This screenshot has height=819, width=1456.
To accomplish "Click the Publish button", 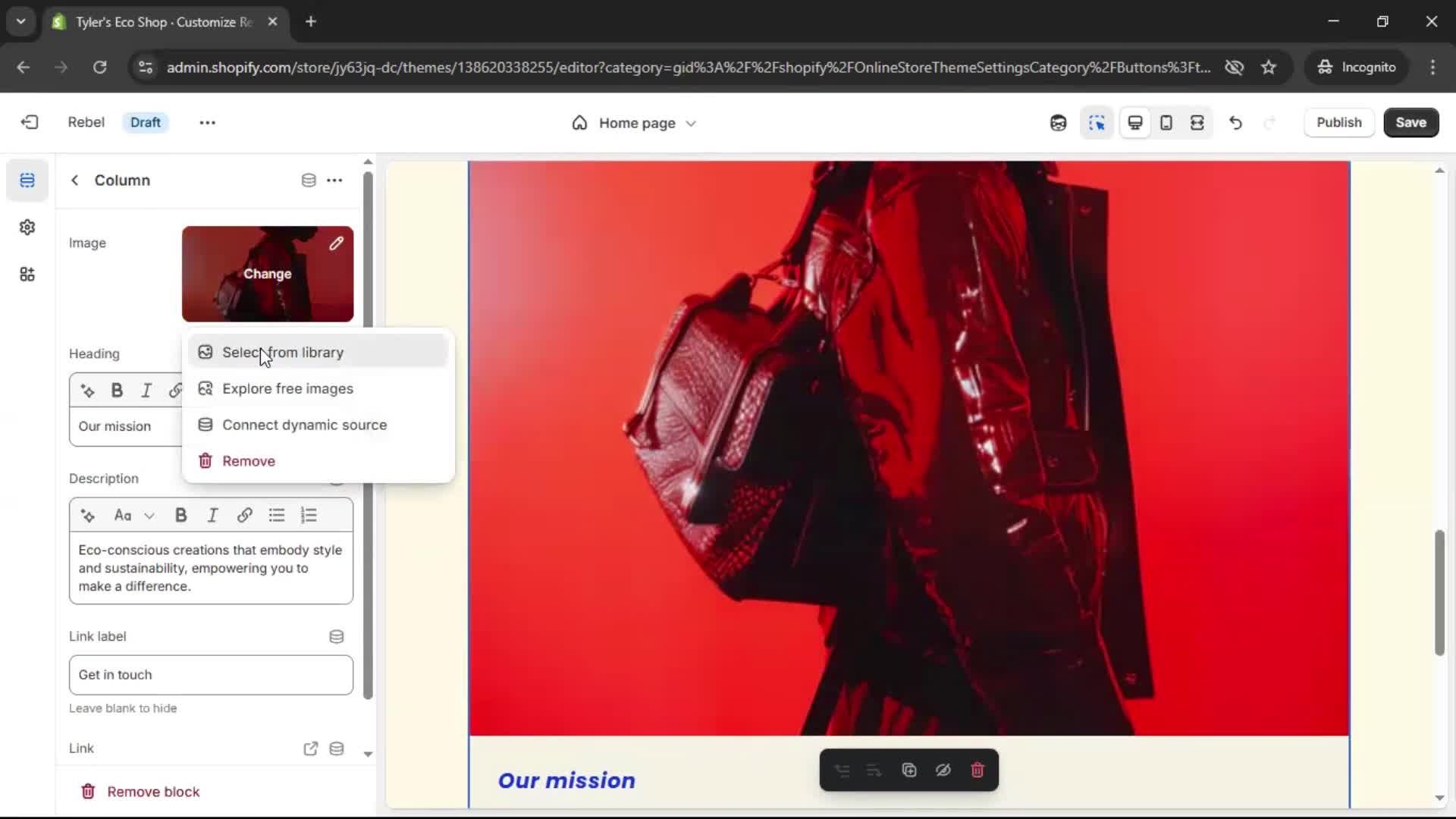I will pyautogui.click(x=1338, y=123).
